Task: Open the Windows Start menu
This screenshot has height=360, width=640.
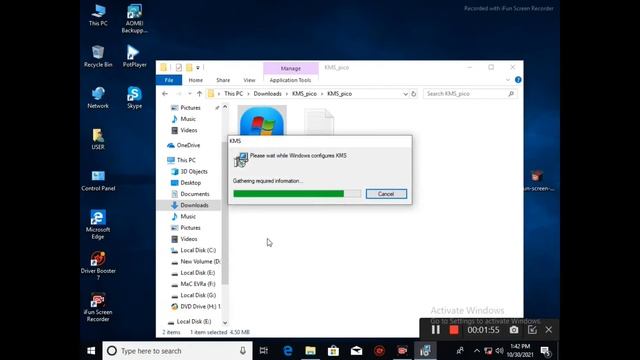Action: [91, 351]
